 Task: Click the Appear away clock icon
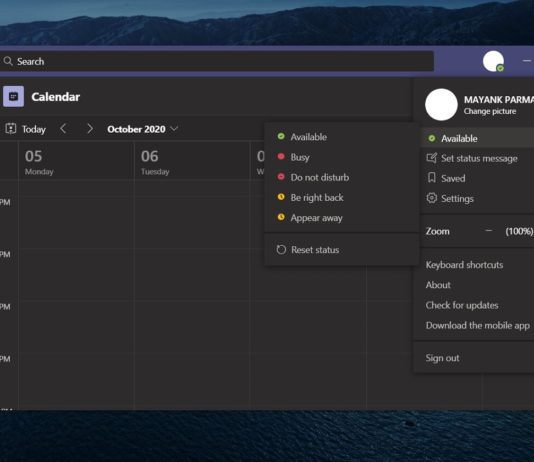pos(281,217)
